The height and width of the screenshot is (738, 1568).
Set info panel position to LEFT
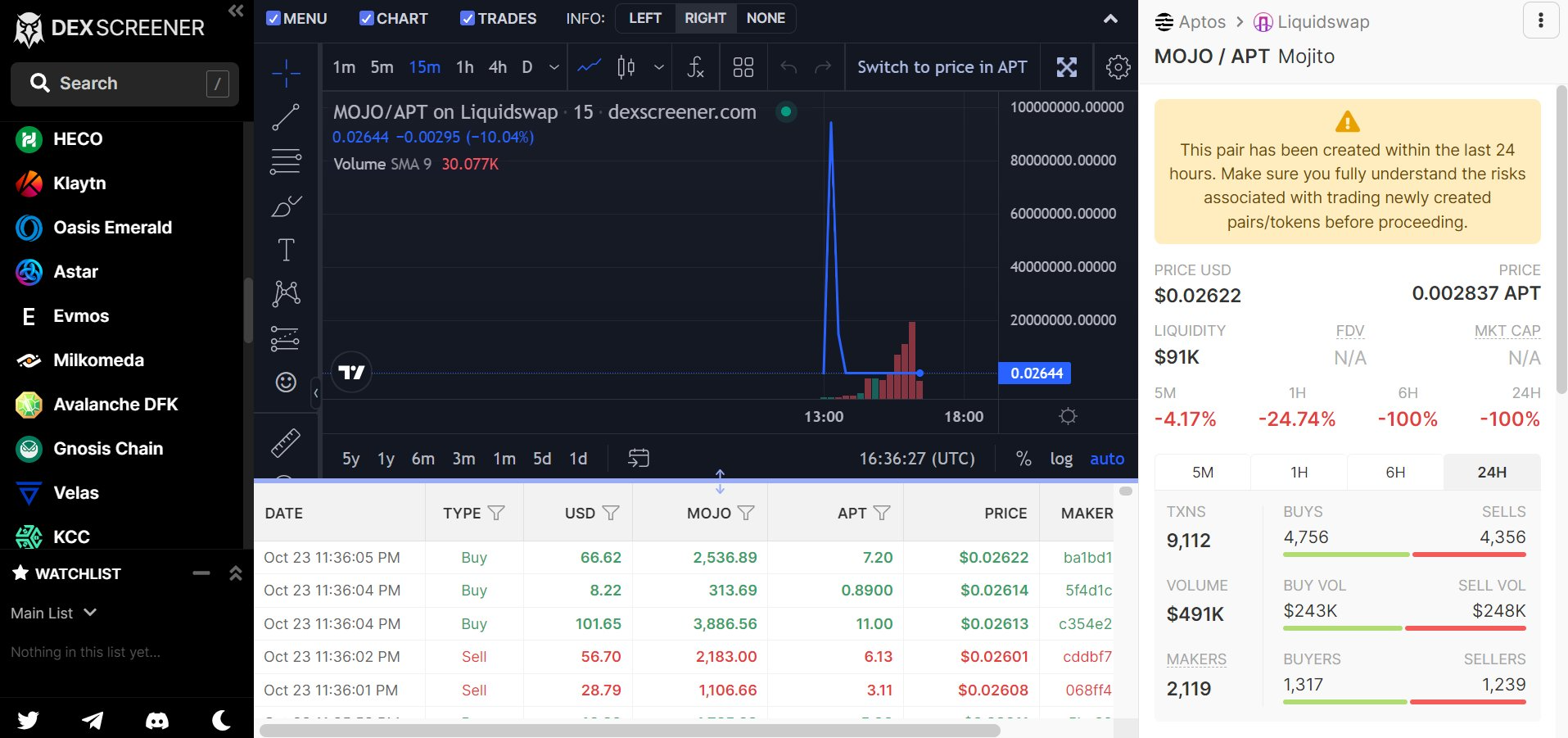pyautogui.click(x=645, y=18)
